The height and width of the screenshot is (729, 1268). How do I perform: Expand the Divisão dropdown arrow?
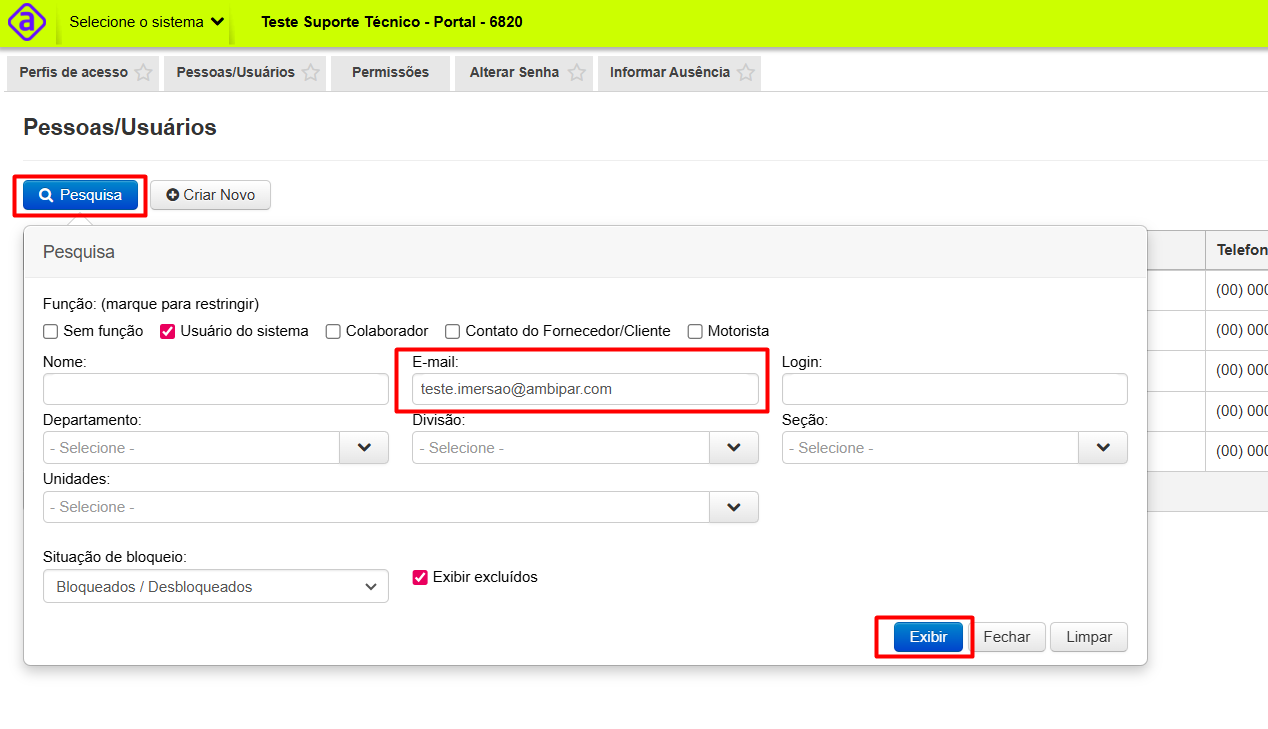(734, 448)
